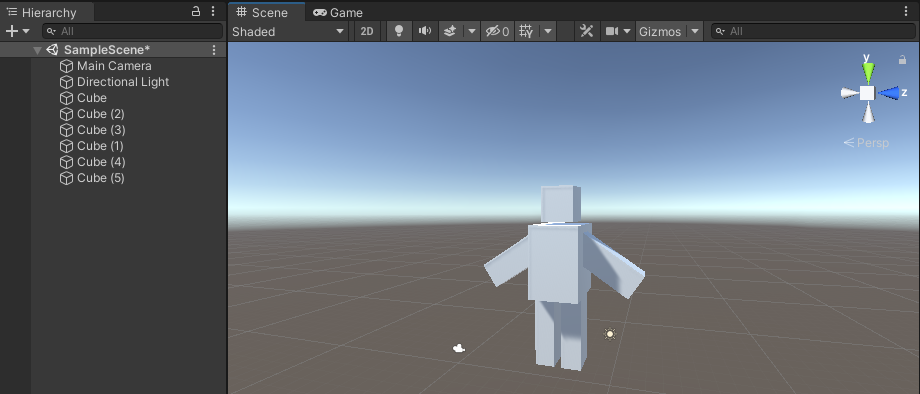Collapse the SampleScene tree
This screenshot has width=920, height=394.
(x=38, y=50)
